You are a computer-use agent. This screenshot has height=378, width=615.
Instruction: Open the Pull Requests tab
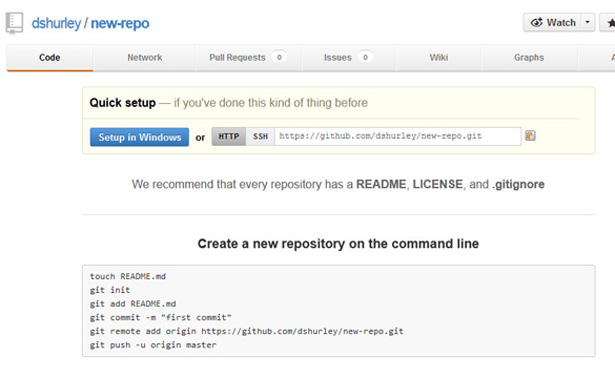coord(248,58)
